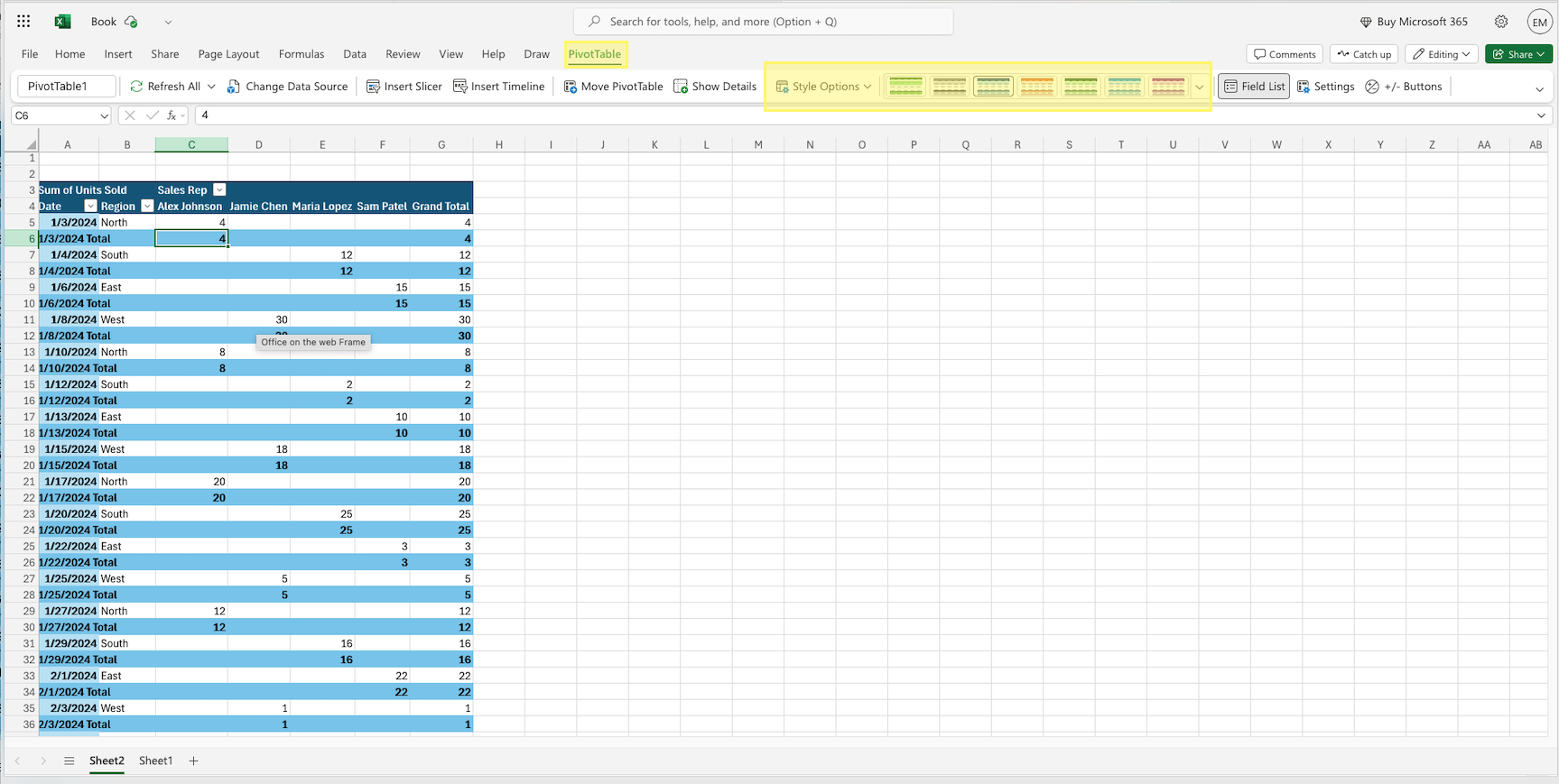1559x784 pixels.
Task: Select the Sheet2 tab
Action: click(107, 761)
